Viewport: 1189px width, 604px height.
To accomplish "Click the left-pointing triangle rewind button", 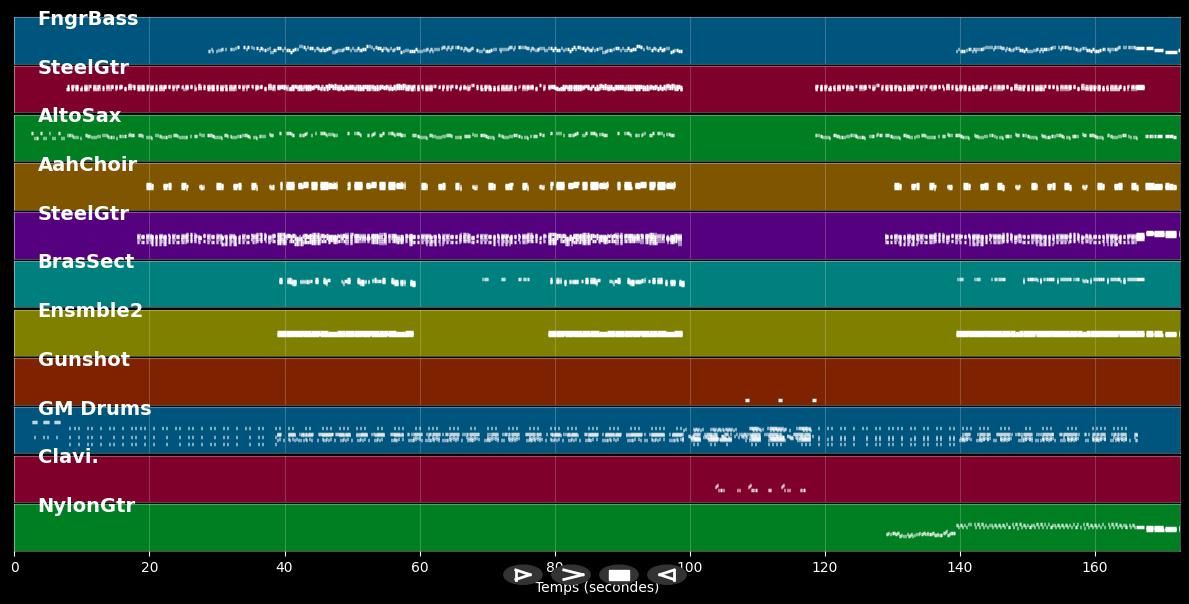I will 666,575.
